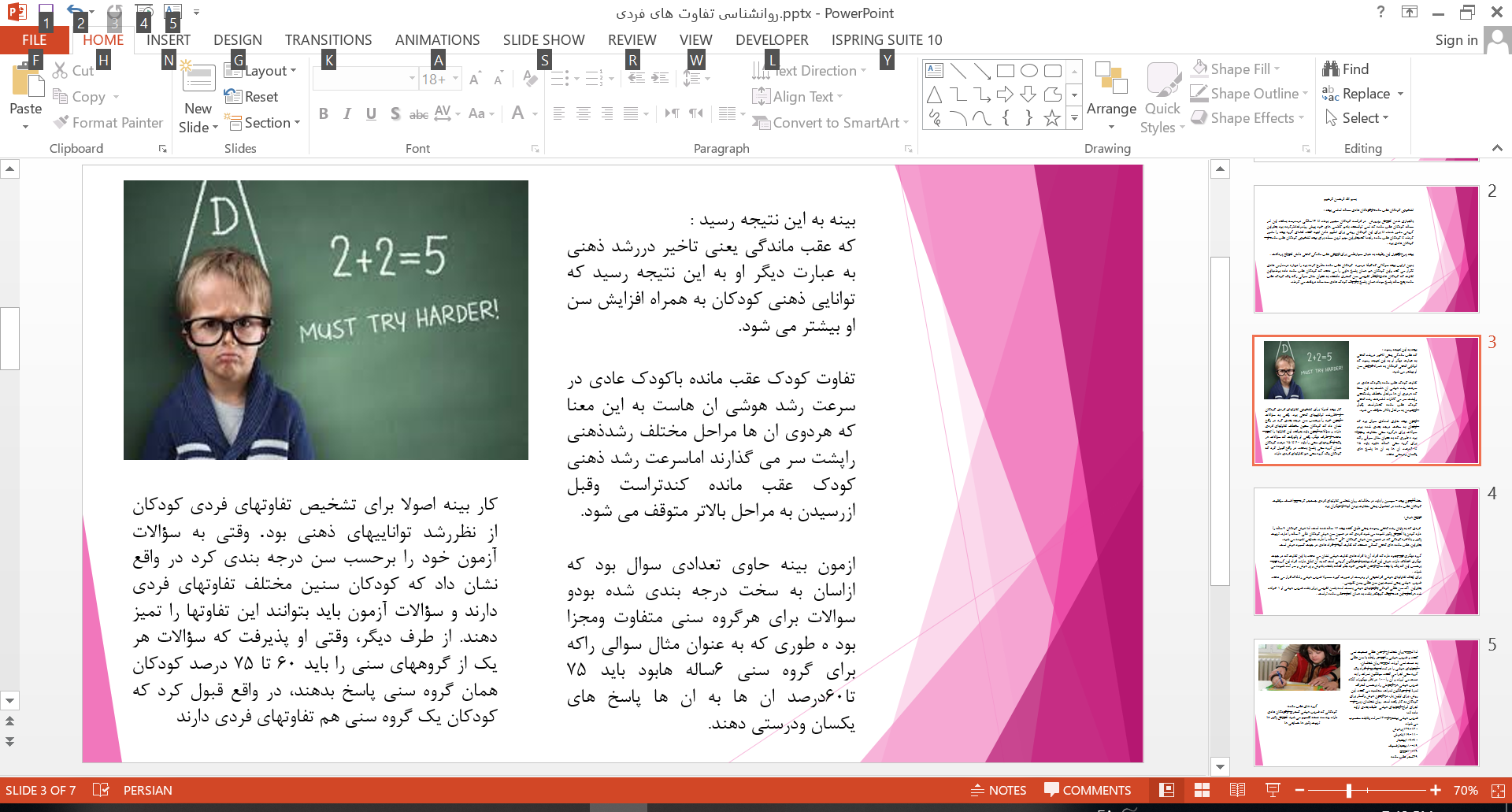
Task: Select the 5-point star shape
Action: [x=1051, y=118]
